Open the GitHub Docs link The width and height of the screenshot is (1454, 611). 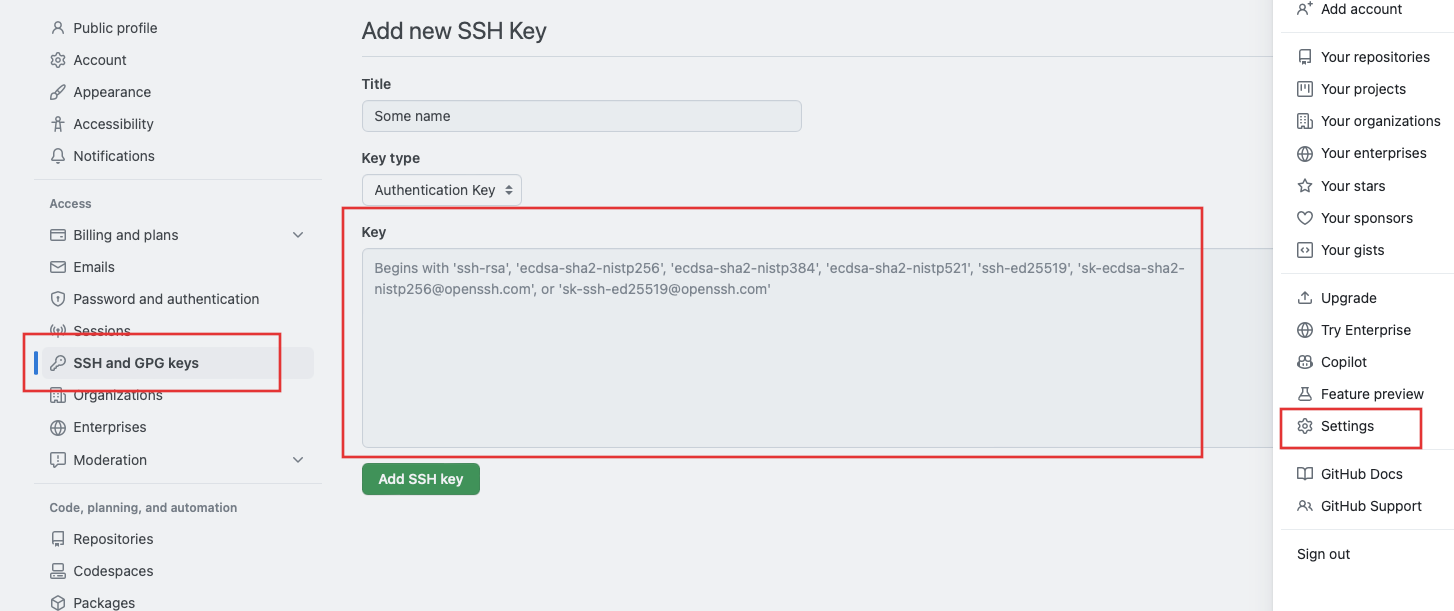(1361, 474)
